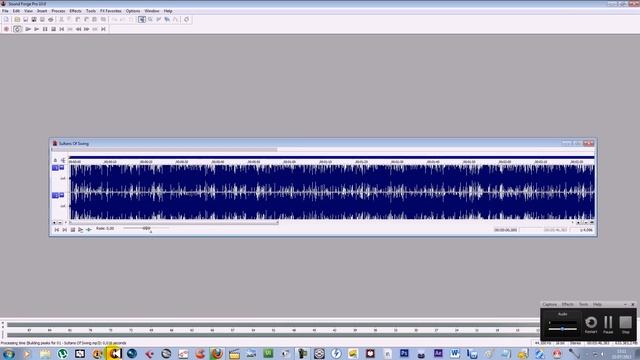Toggle Loop Playback in main transport bar
The image size is (640, 360).
point(17,29)
